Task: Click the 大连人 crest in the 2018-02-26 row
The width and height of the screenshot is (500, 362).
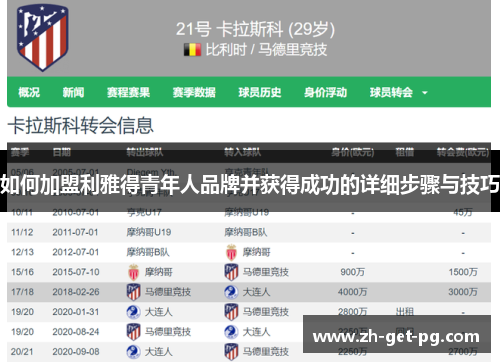Action: [231, 292]
